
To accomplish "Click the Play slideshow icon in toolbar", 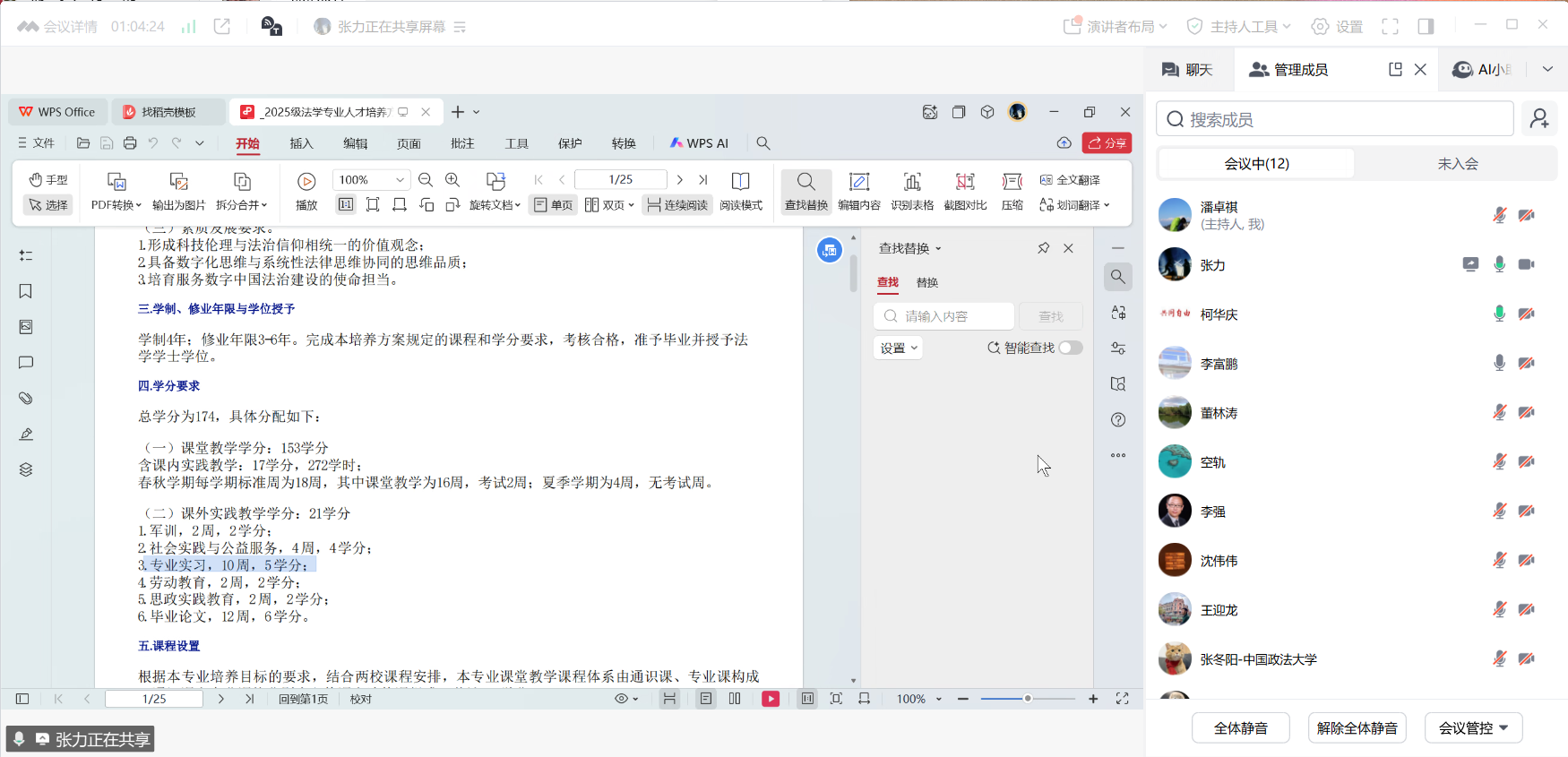I will [306, 190].
